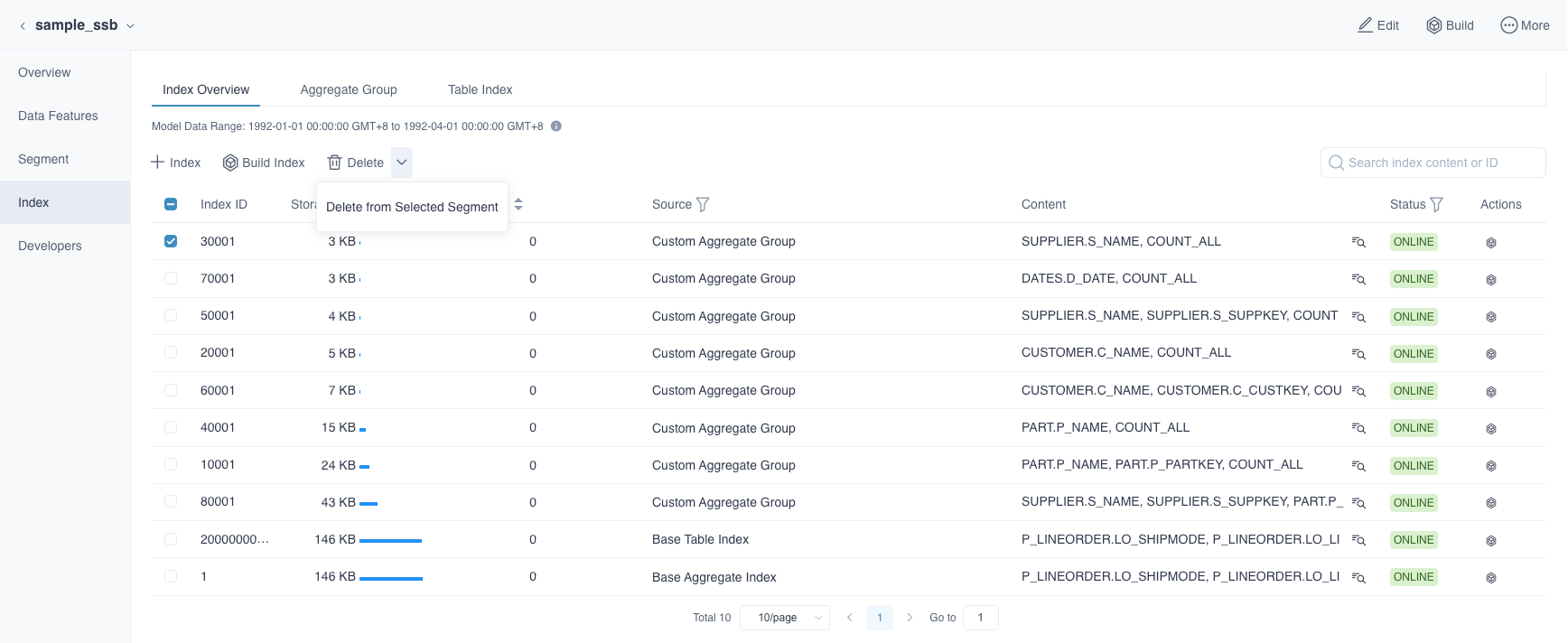The height and width of the screenshot is (643, 1568).
Task: Click the storage usage bar for index 1
Action: coord(391,578)
